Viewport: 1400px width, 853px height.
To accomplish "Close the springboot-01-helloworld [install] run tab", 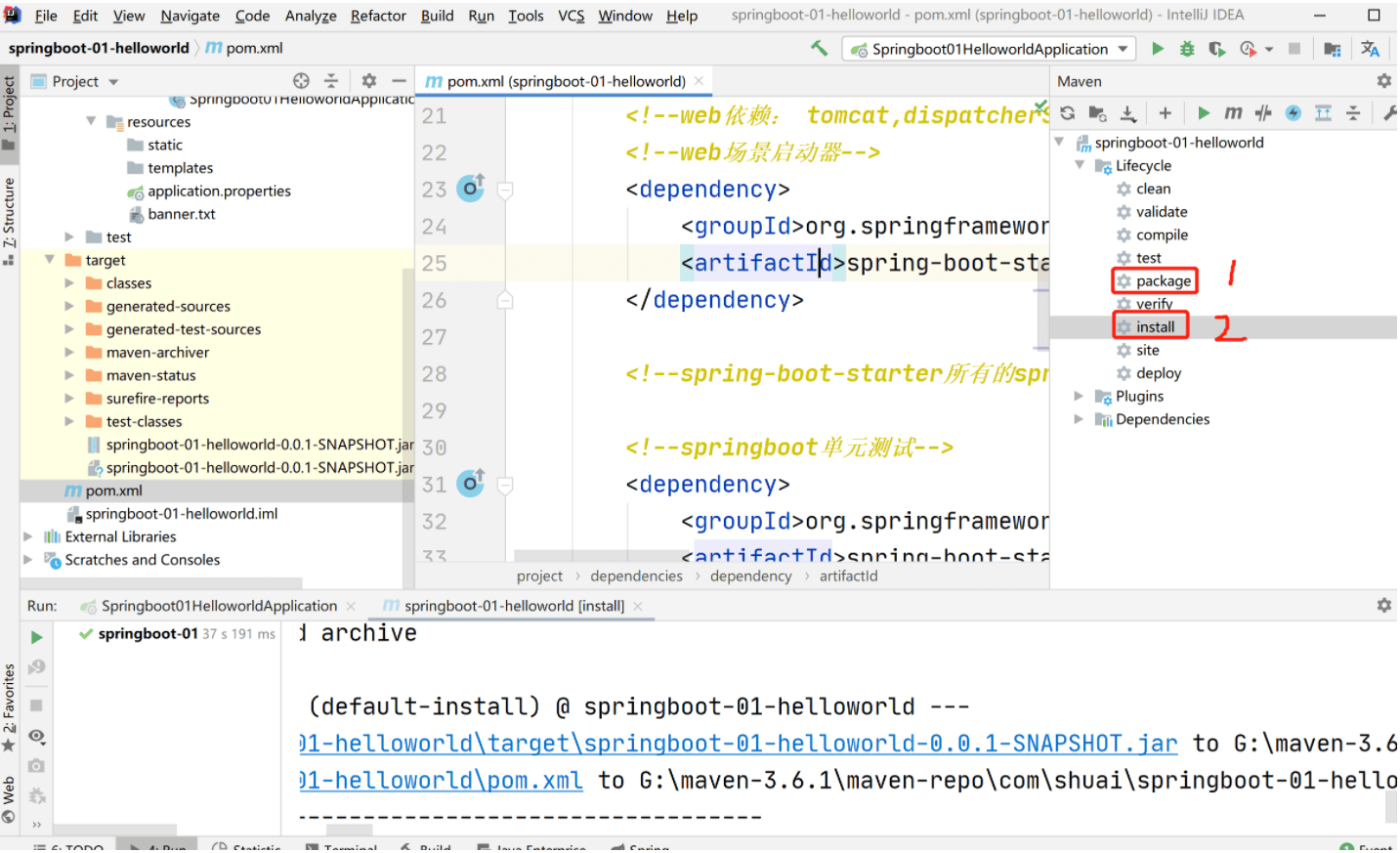I will pos(637,606).
